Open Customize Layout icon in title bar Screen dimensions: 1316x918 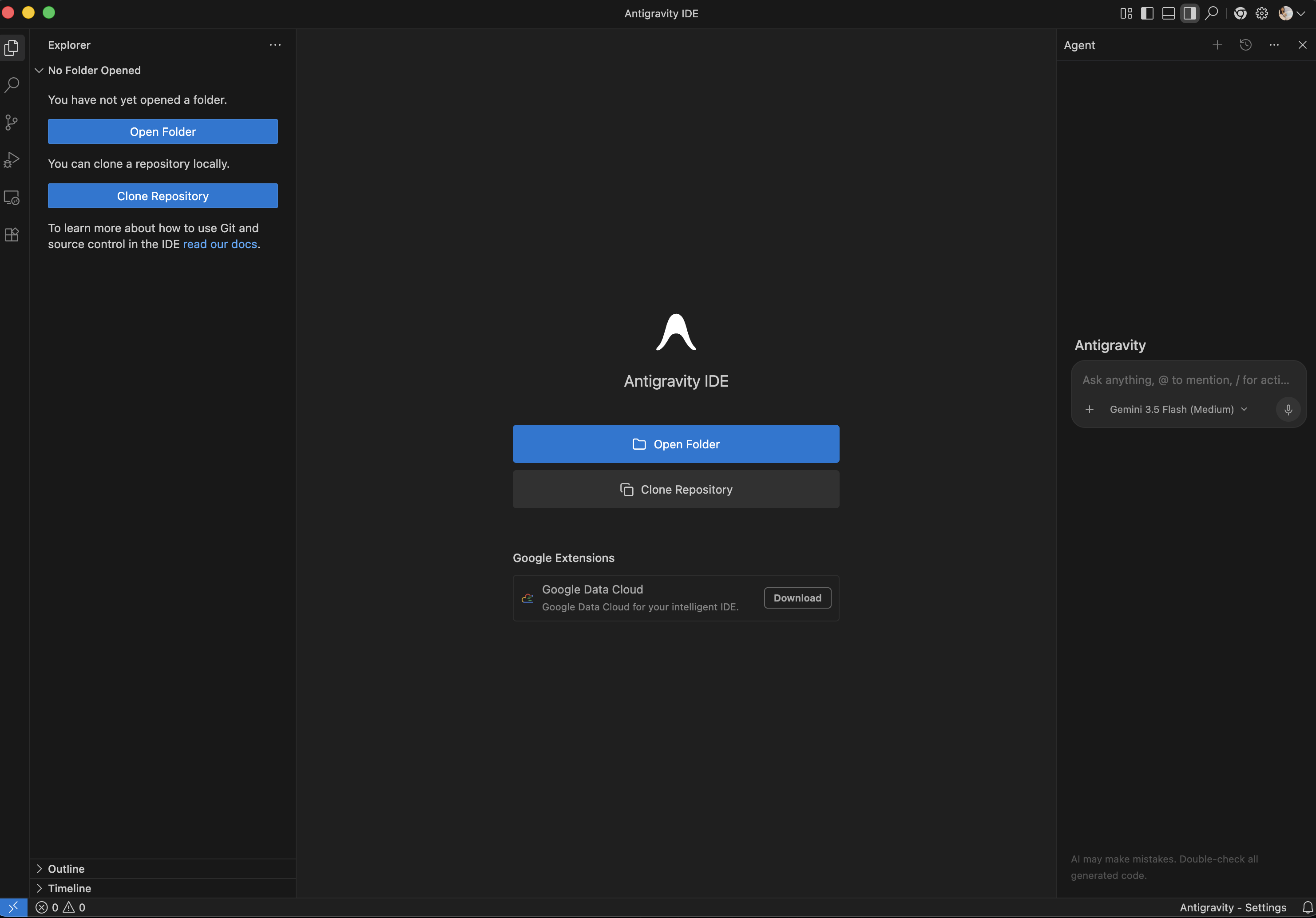(1126, 13)
